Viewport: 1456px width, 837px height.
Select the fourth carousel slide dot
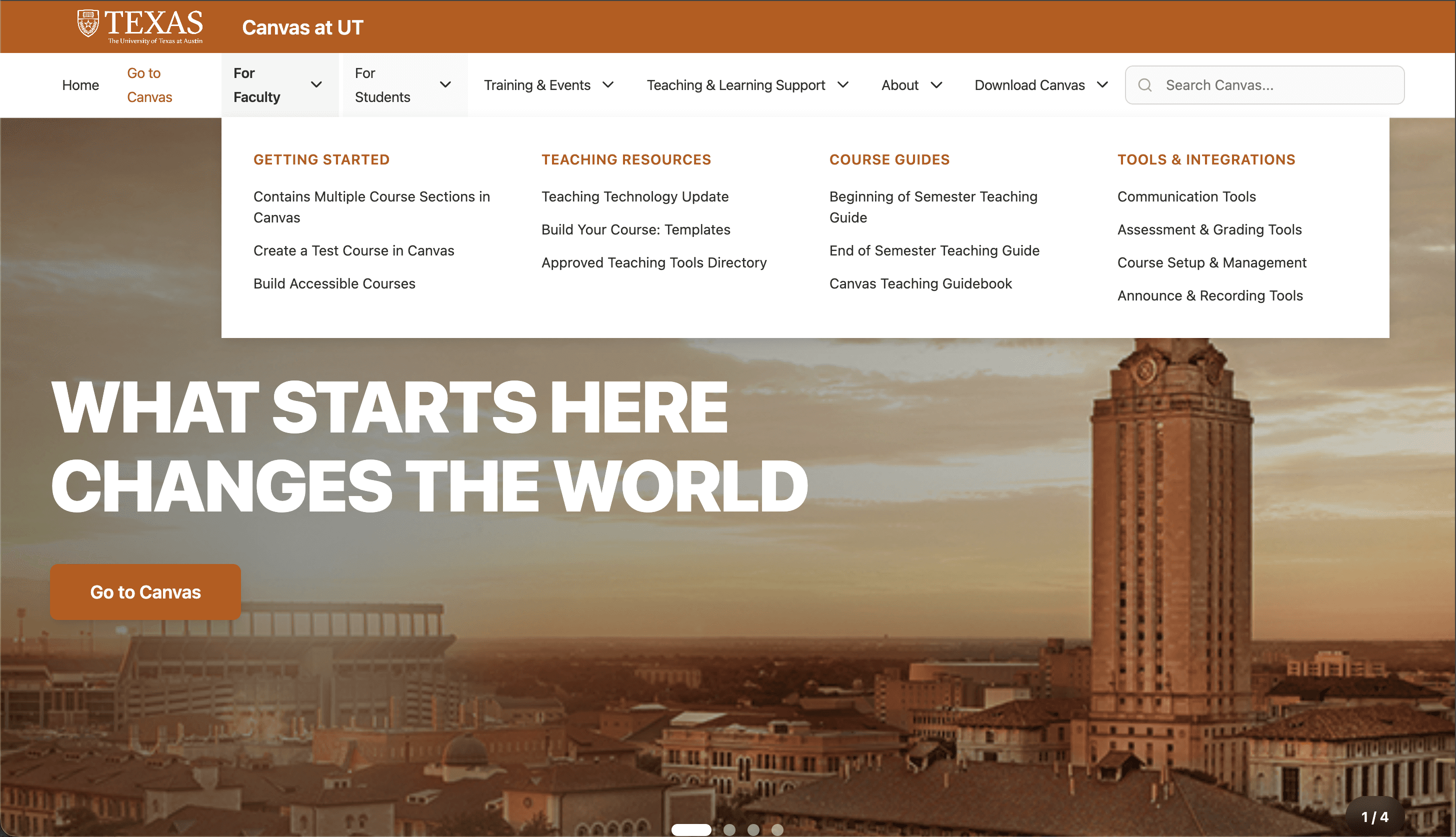pyautogui.click(x=777, y=829)
